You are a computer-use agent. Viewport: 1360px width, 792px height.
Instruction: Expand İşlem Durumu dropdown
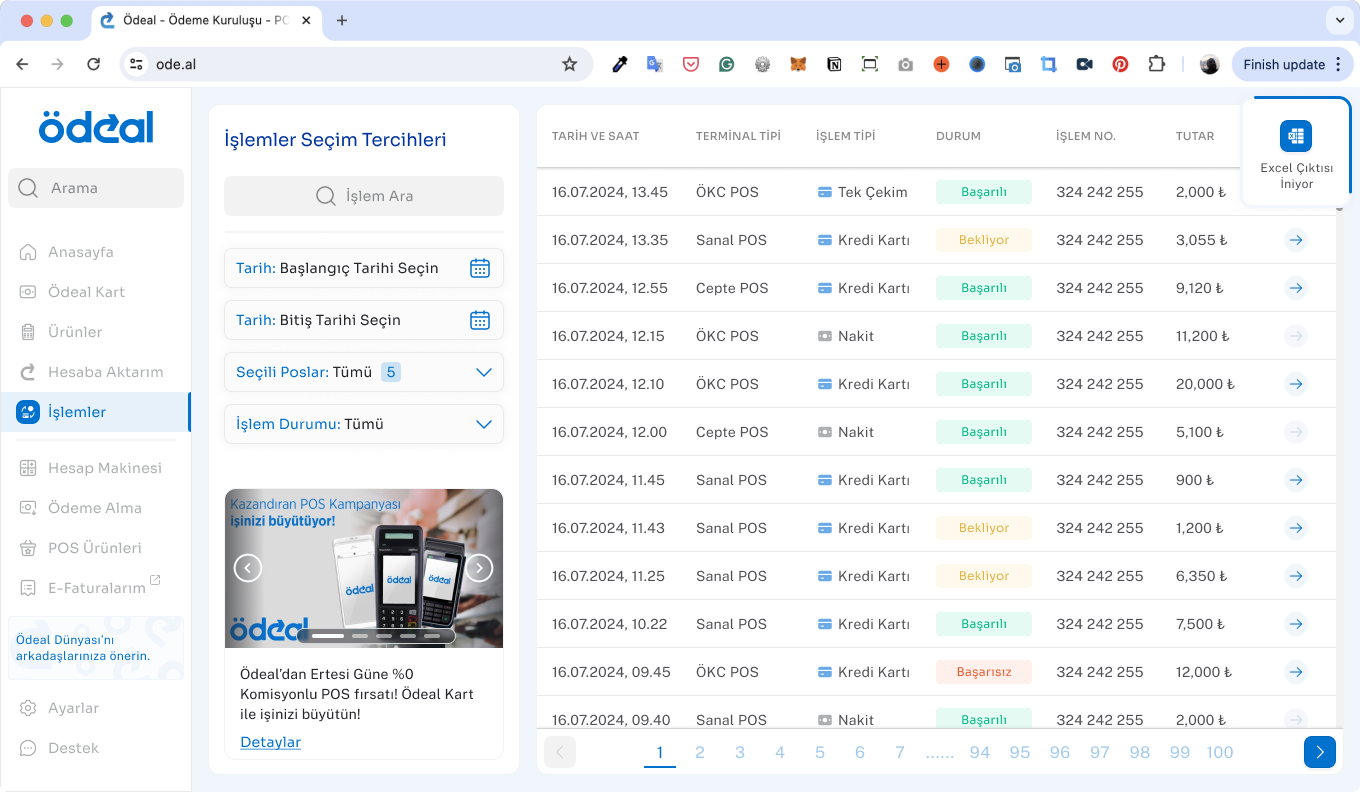click(364, 424)
